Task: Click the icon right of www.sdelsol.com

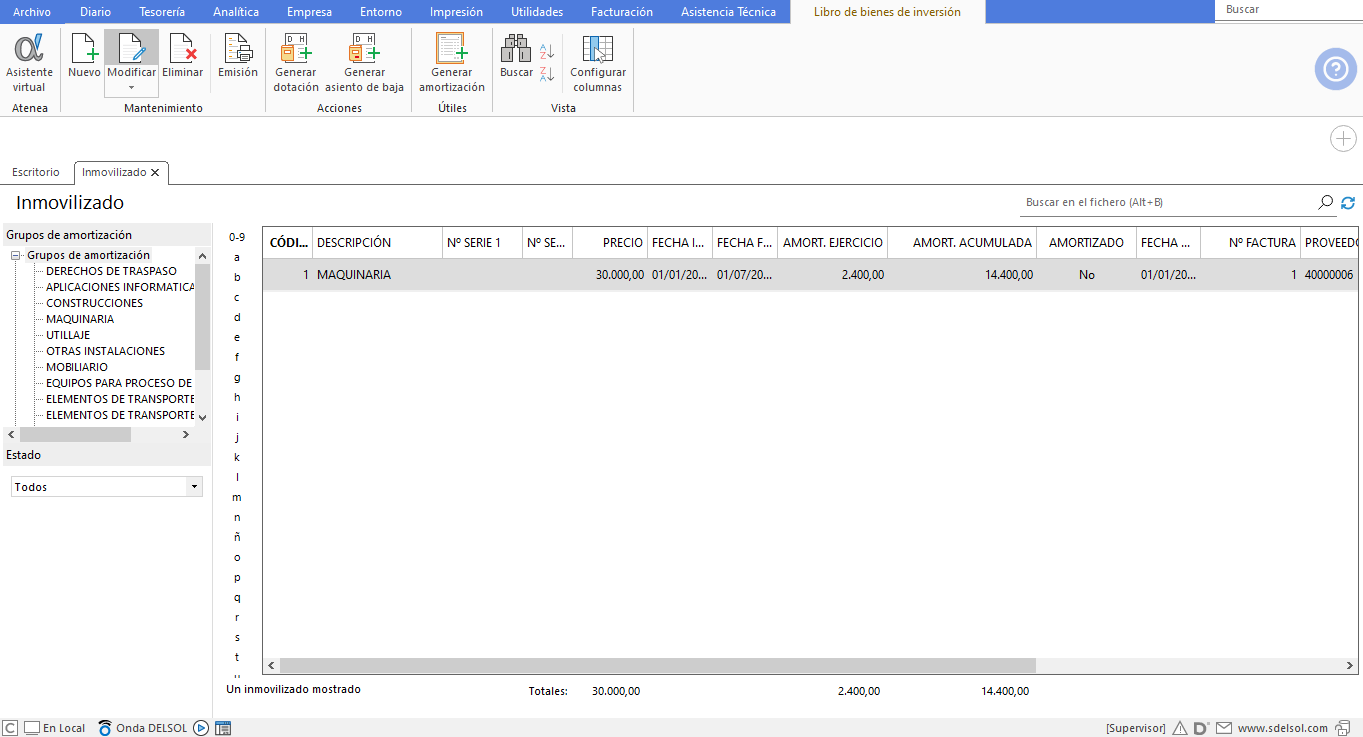Action: tap(1342, 728)
